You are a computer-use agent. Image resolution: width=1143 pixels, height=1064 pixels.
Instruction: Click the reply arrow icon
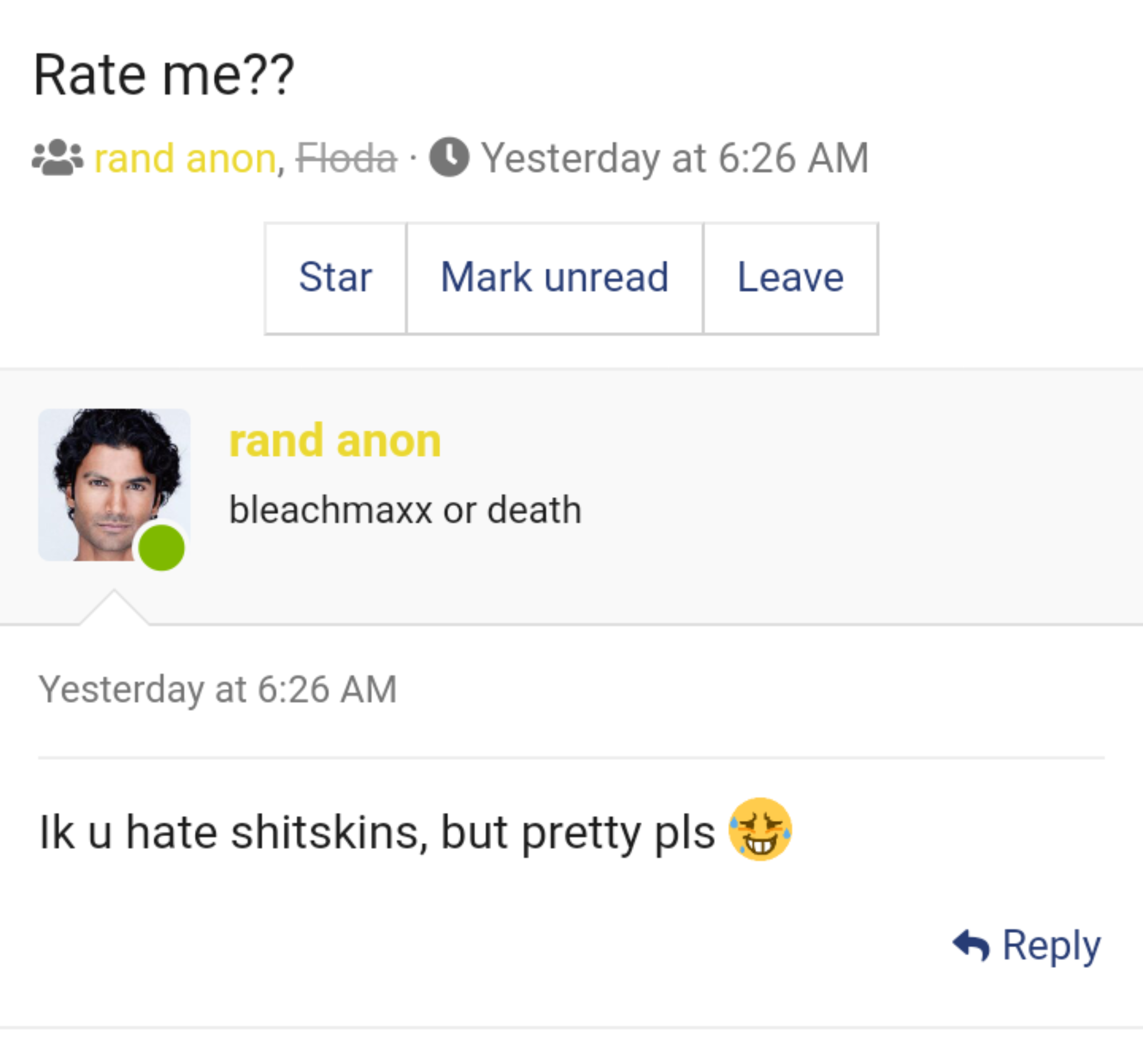971,946
